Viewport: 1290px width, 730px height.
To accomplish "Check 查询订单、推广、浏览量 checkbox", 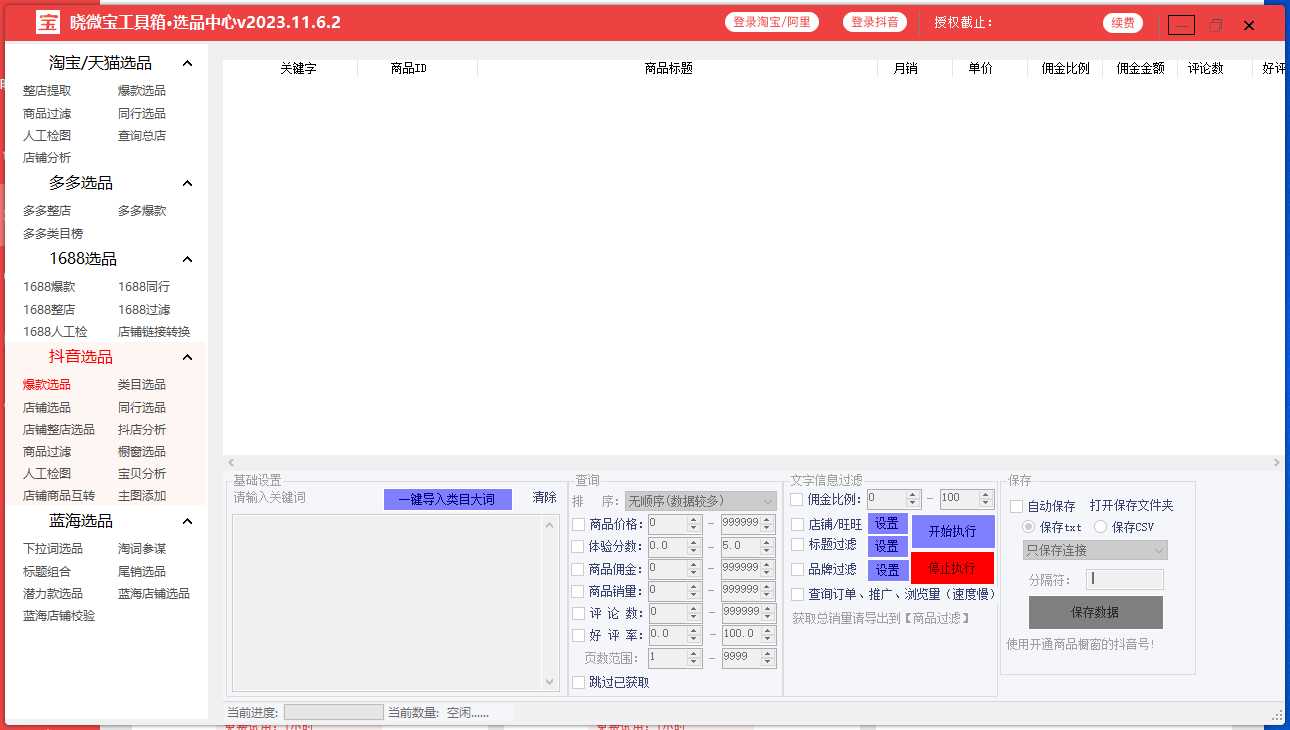I will 797,594.
